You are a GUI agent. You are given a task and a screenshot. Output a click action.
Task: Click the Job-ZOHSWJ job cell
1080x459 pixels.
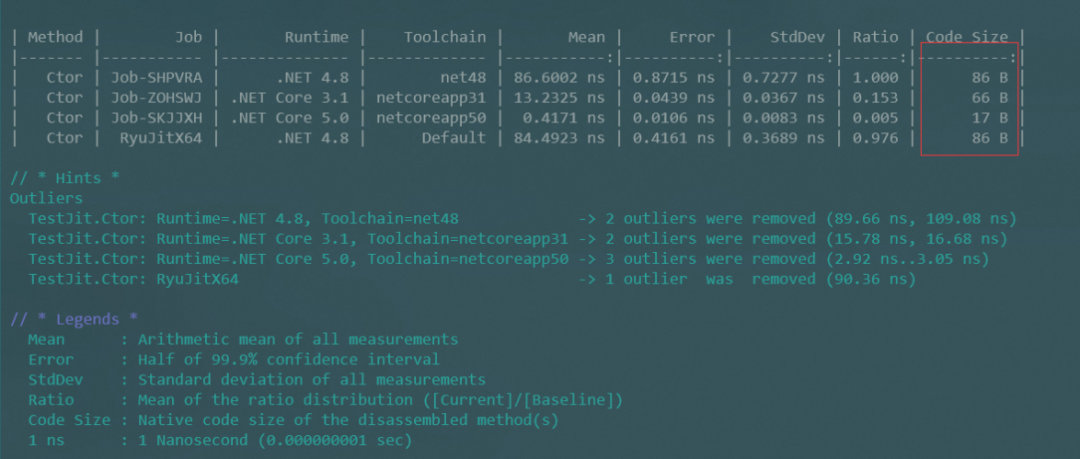[x=156, y=98]
